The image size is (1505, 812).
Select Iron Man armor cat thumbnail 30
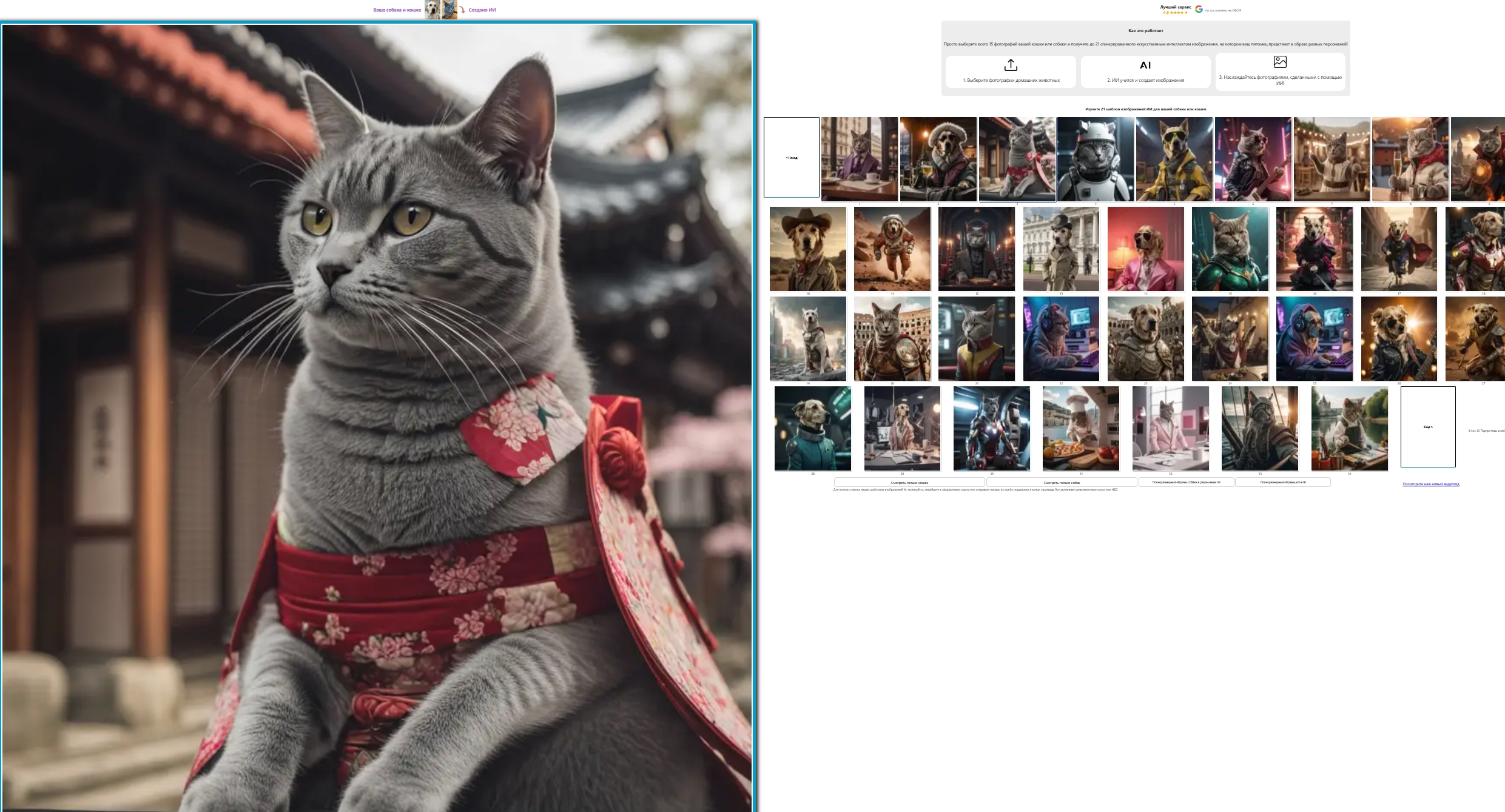992,429
